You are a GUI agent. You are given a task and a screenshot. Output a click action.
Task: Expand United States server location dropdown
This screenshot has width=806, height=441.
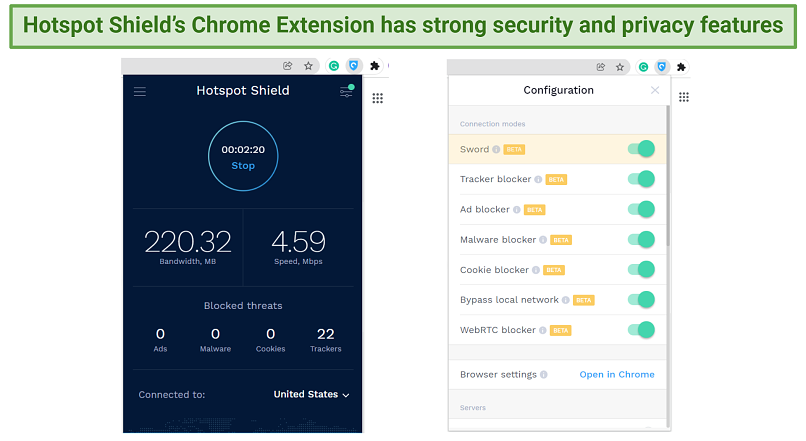pos(311,395)
